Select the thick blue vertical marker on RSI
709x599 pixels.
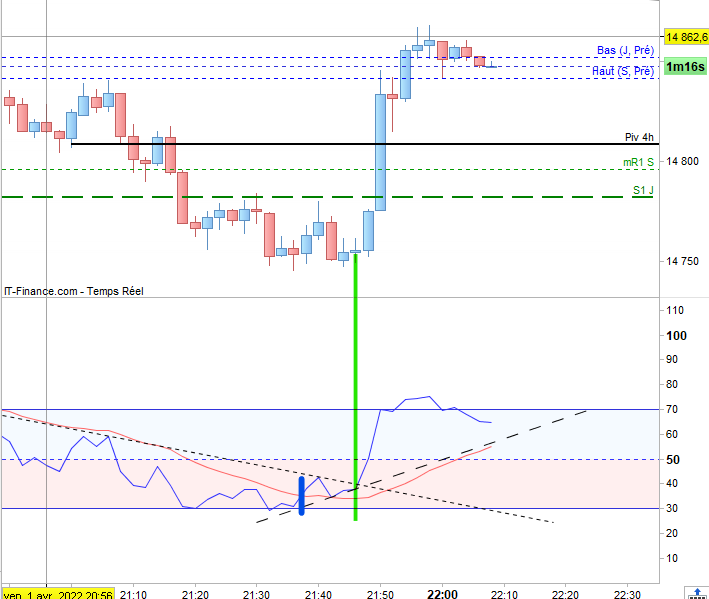click(x=302, y=495)
